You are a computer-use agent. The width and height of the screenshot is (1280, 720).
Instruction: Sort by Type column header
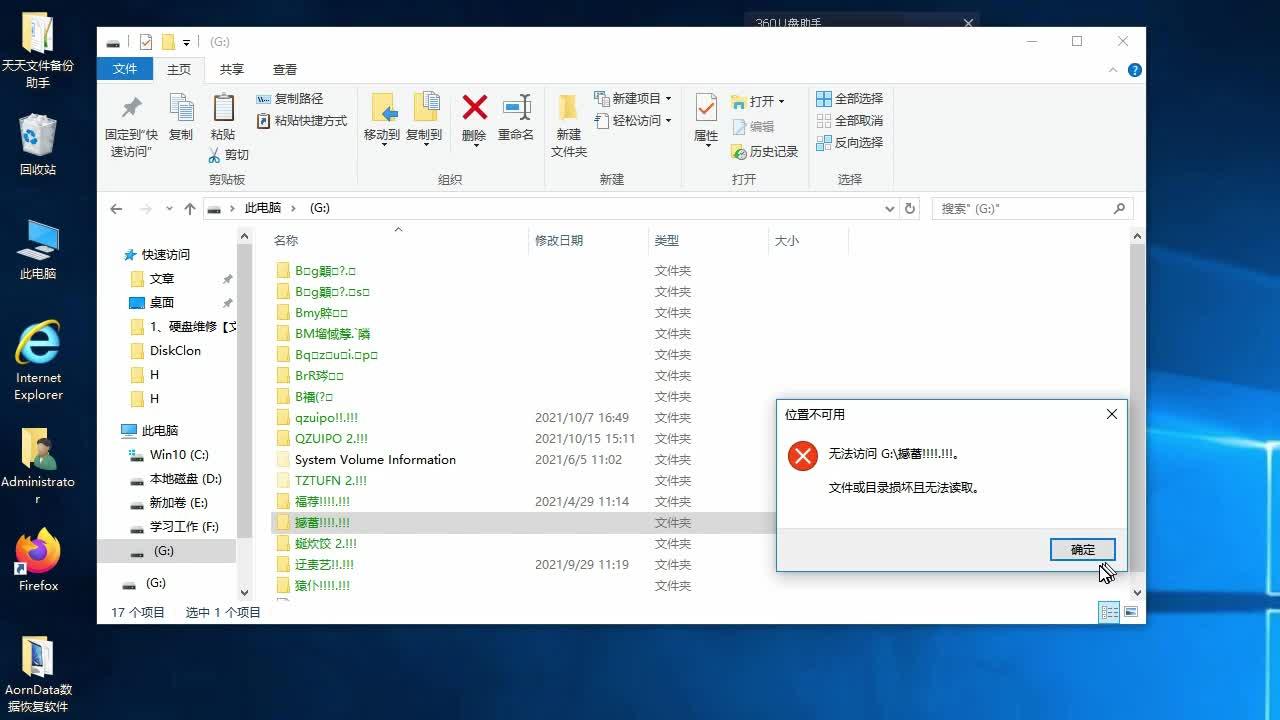(x=708, y=241)
